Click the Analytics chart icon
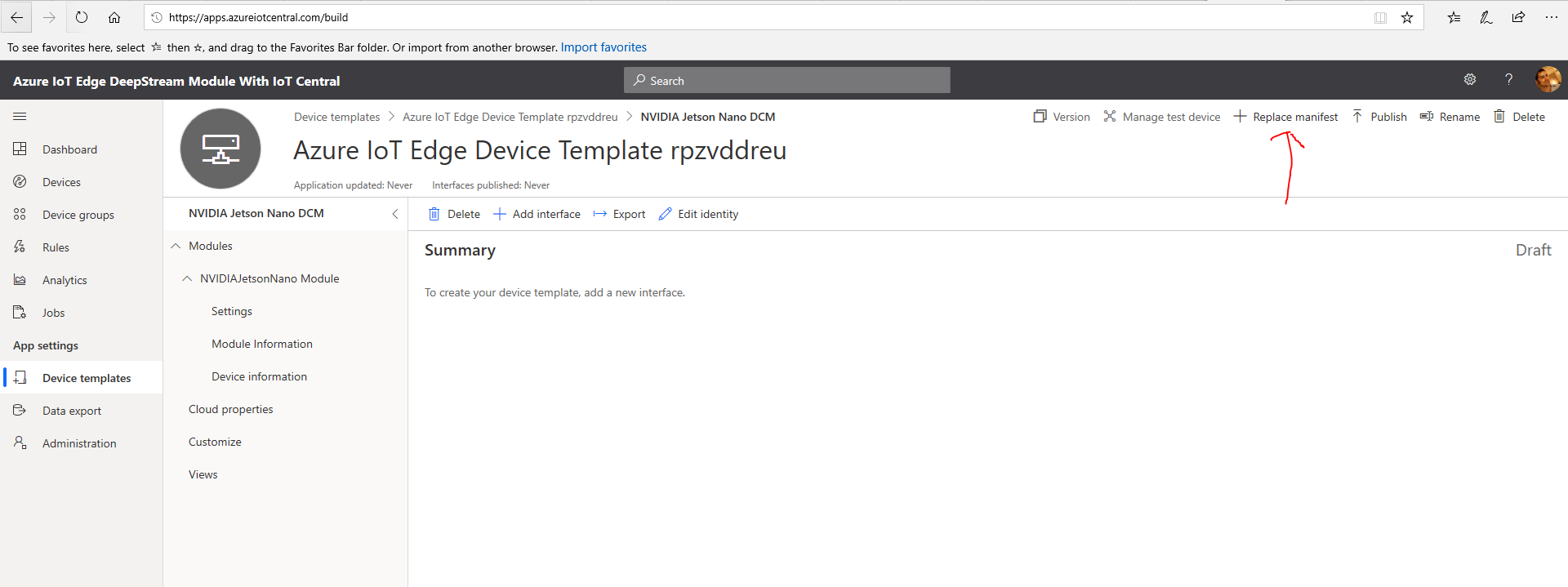This screenshot has width=1568, height=587. click(x=20, y=279)
